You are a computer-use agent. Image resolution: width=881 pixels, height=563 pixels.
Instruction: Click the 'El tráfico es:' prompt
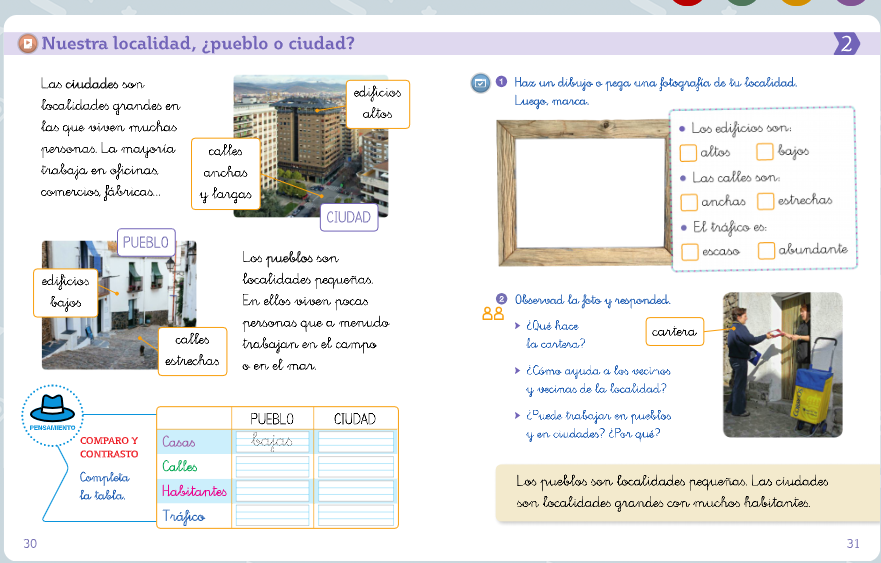(730, 228)
